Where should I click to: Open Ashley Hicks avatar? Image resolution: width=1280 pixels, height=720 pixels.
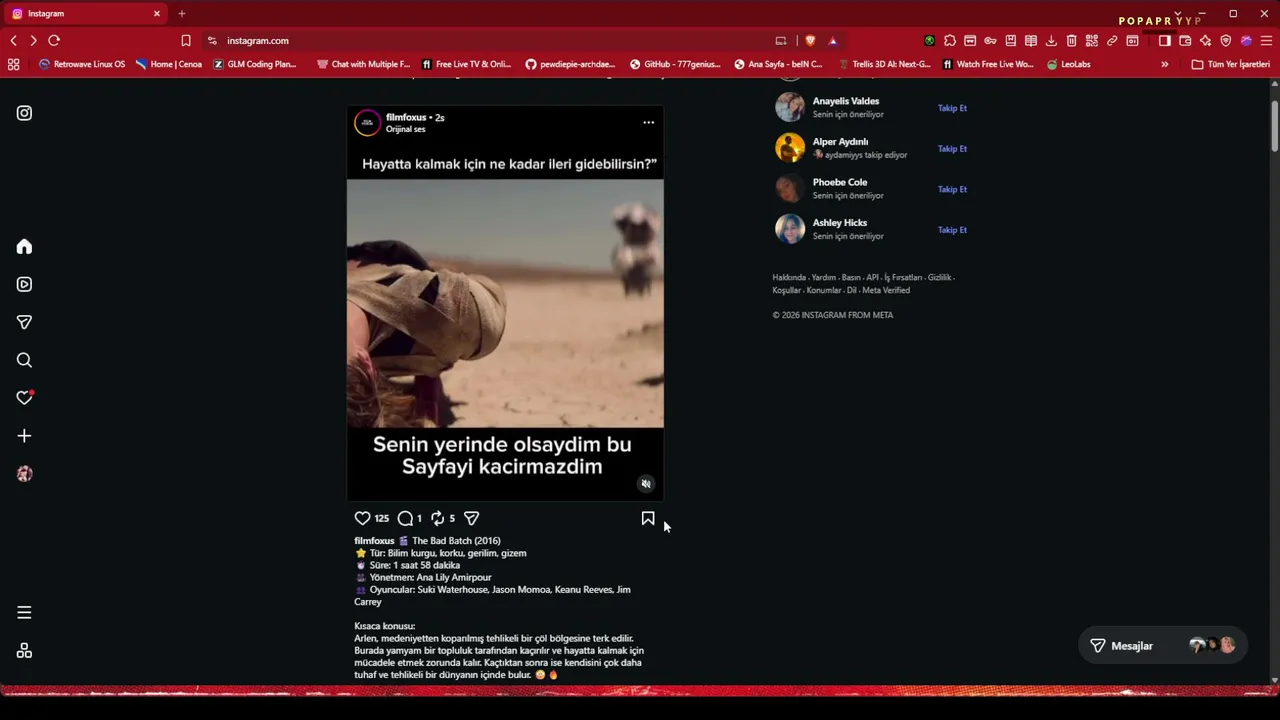point(790,229)
